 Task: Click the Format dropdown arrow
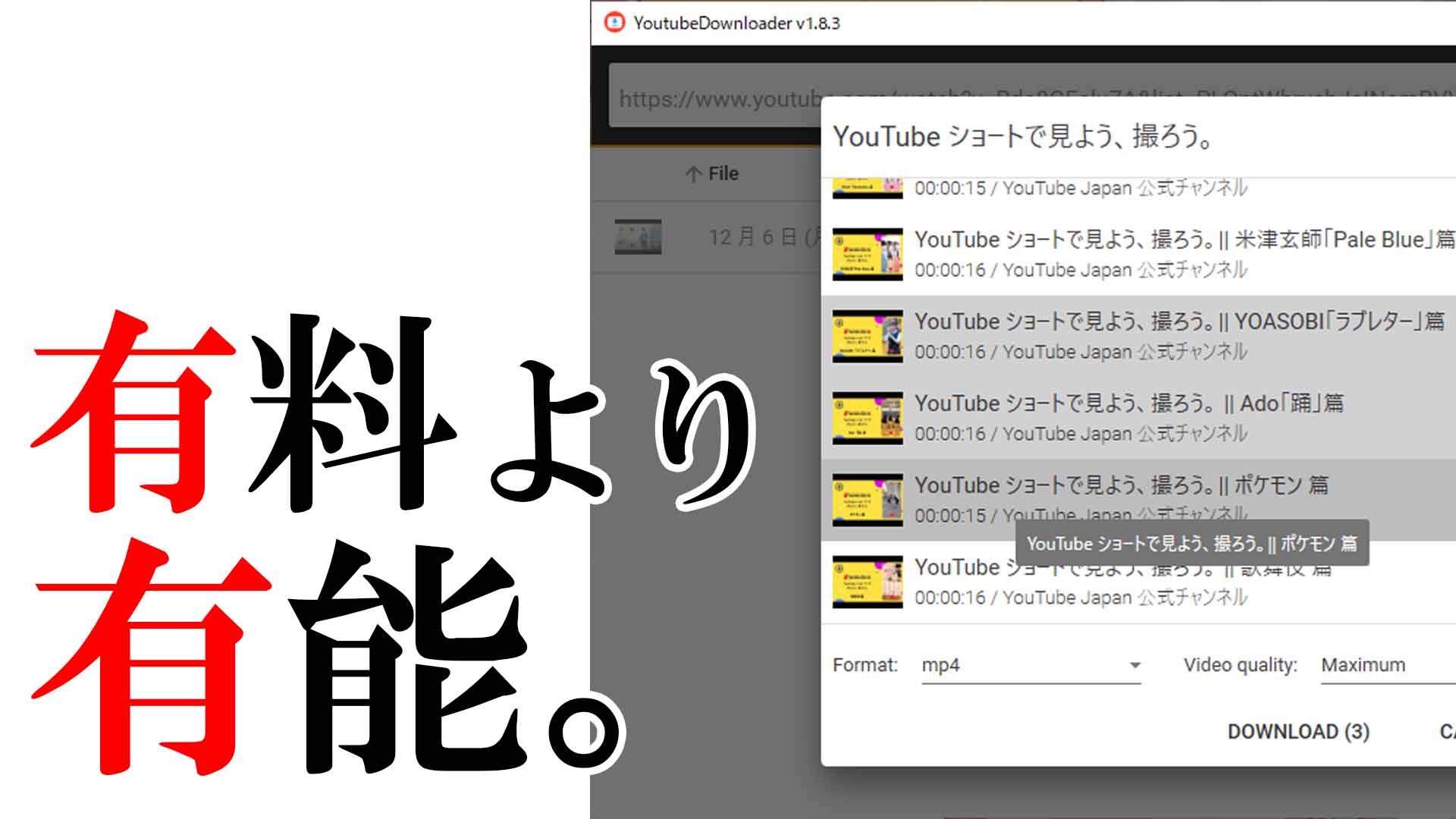pyautogui.click(x=1134, y=665)
